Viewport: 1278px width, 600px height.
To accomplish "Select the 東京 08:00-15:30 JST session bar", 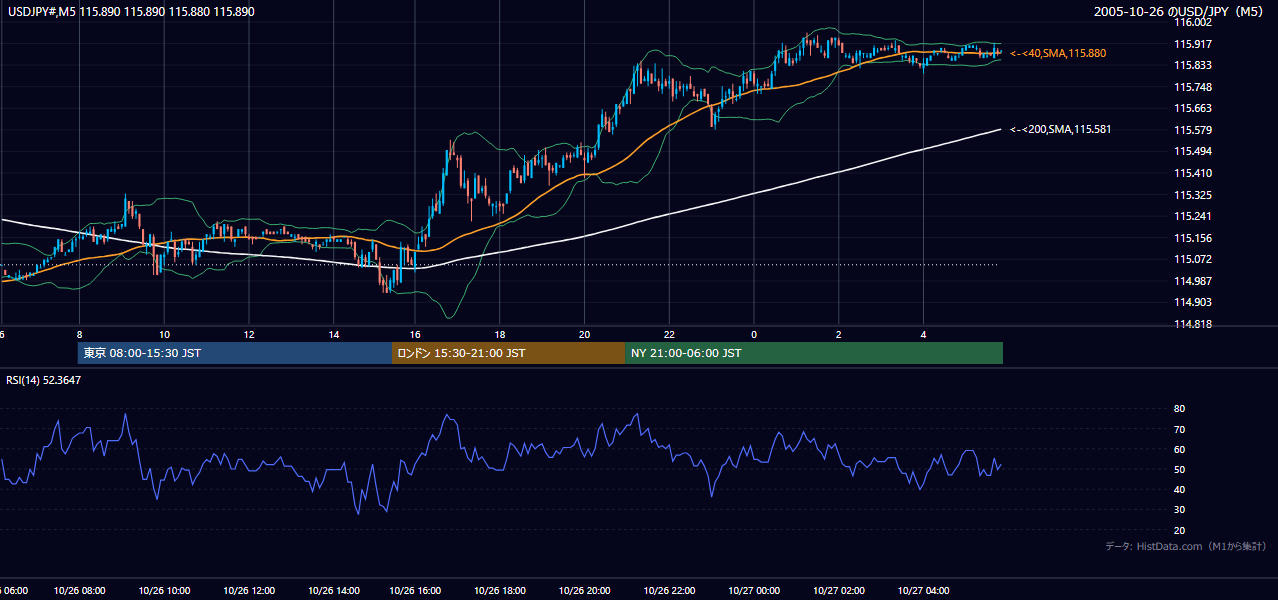I will (234, 353).
